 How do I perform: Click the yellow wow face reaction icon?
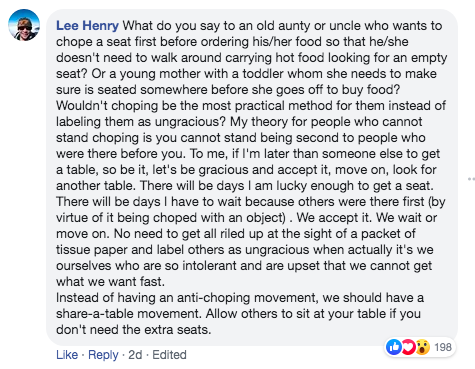click(423, 347)
